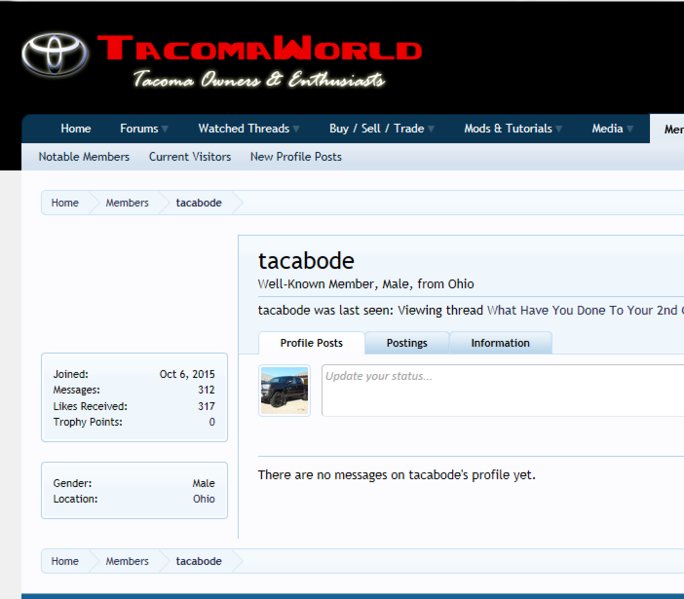Image resolution: width=684 pixels, height=599 pixels.
Task: Click the Update your status field
Action: point(503,390)
